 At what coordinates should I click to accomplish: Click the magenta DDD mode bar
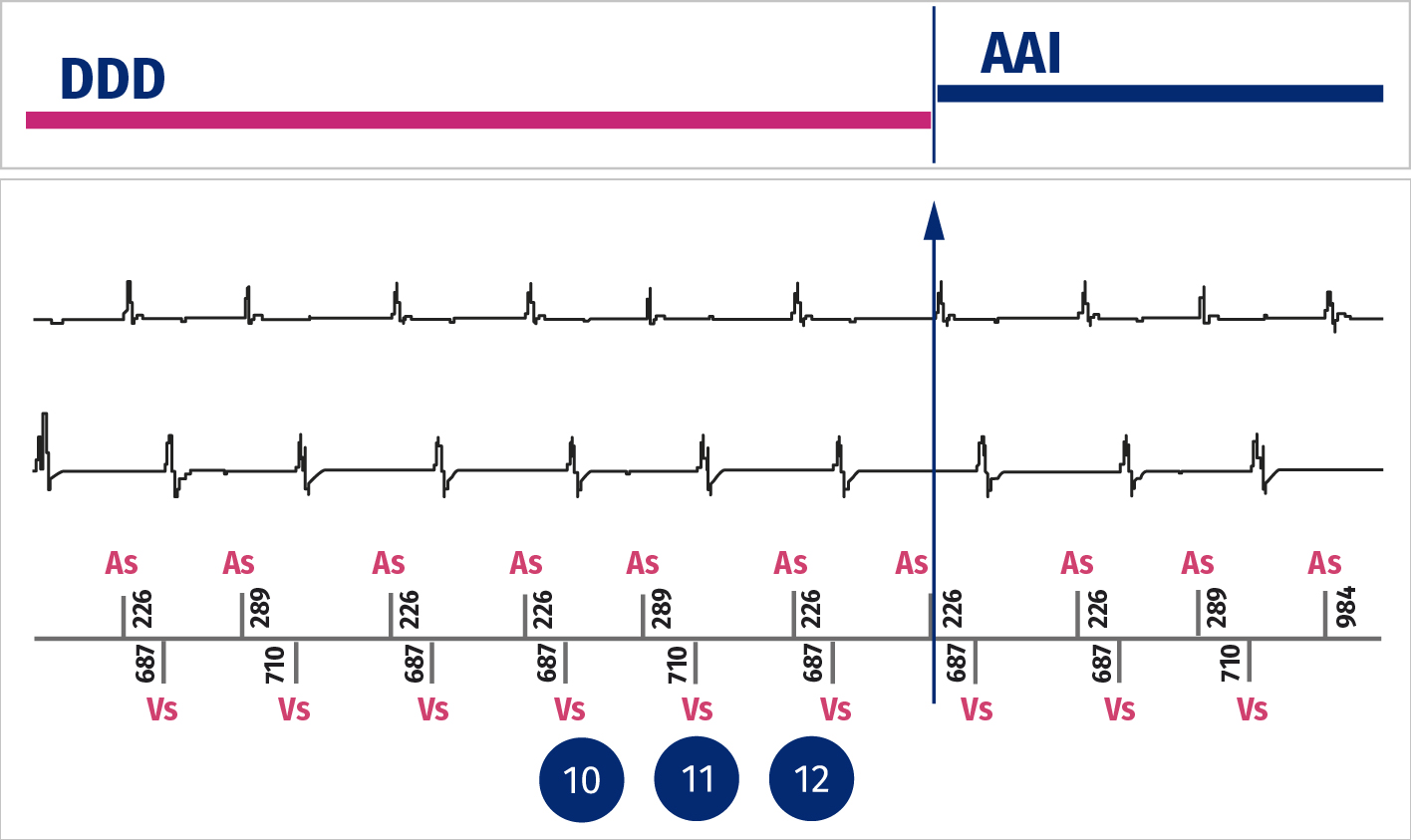478,120
